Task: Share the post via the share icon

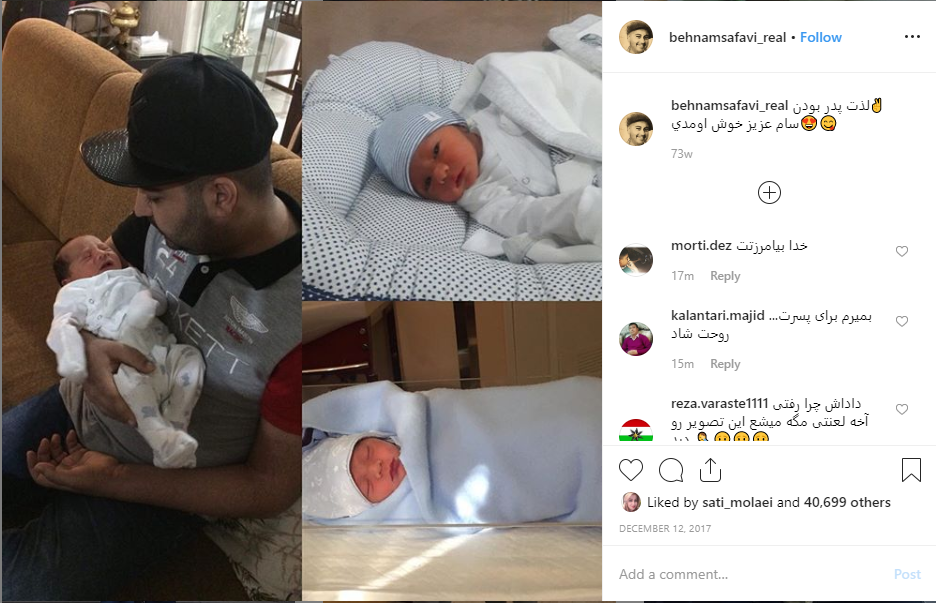Action: (710, 470)
